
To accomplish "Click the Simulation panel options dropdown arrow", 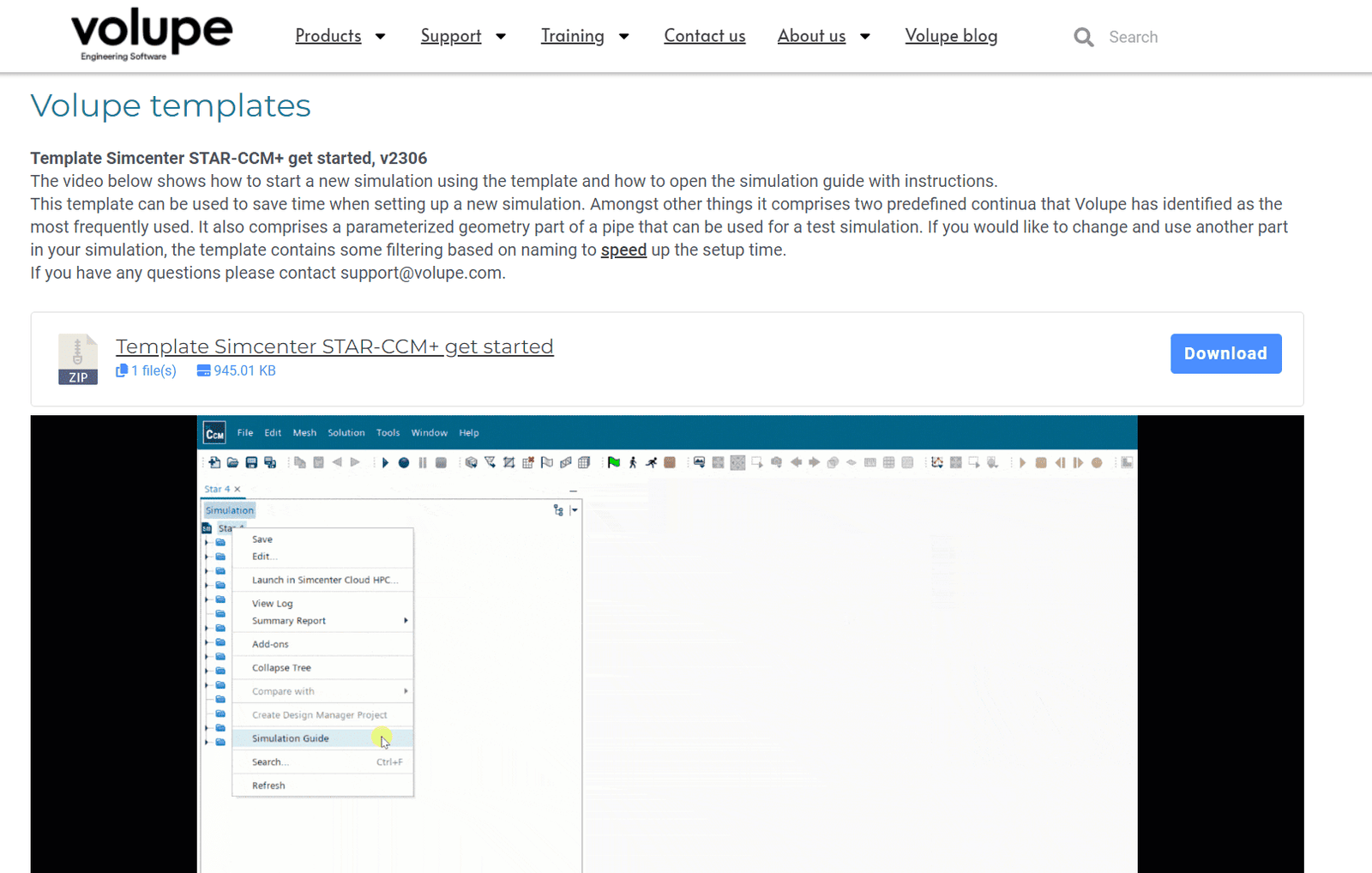I will pos(575,510).
